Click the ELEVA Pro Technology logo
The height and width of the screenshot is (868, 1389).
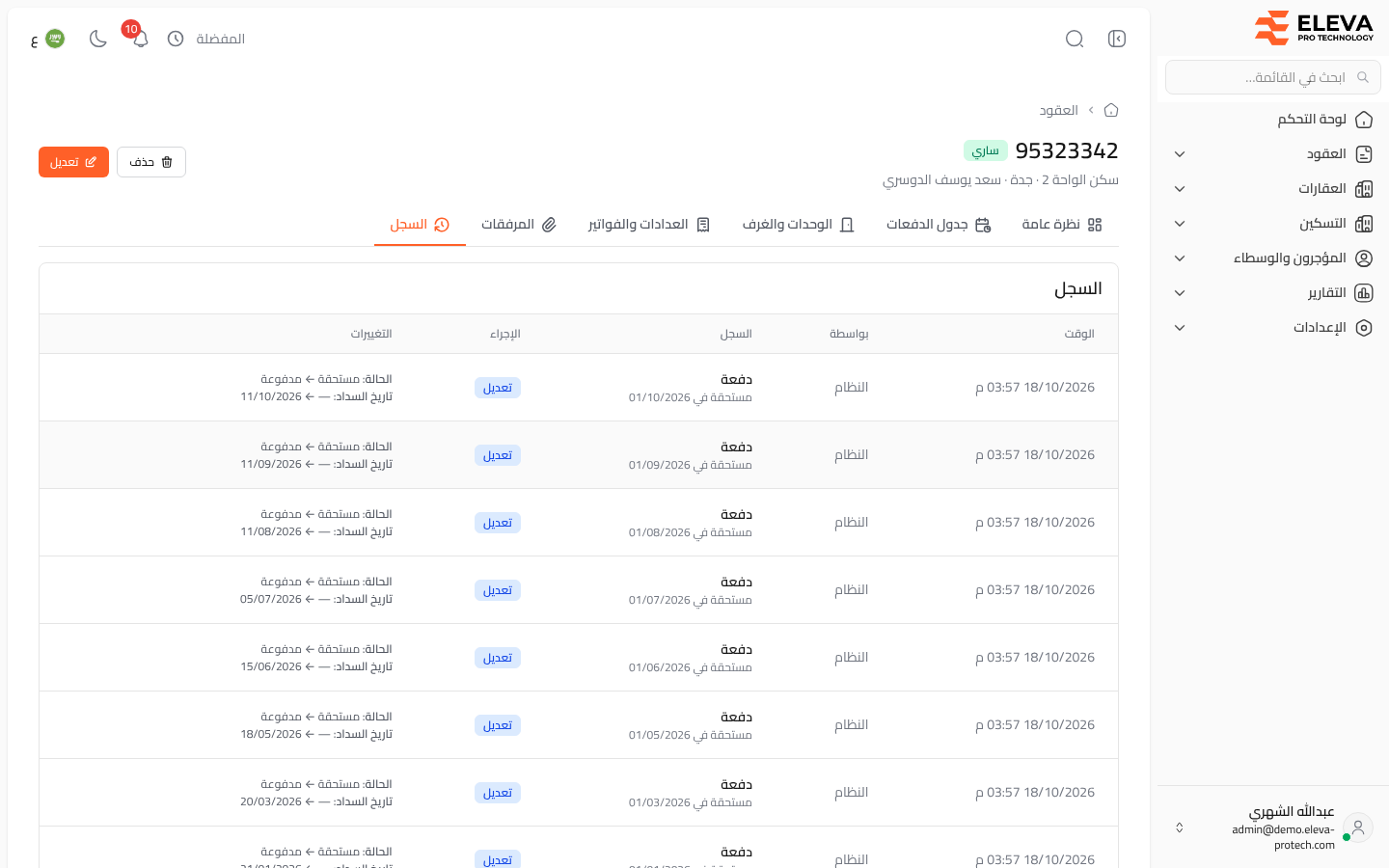(x=1314, y=27)
